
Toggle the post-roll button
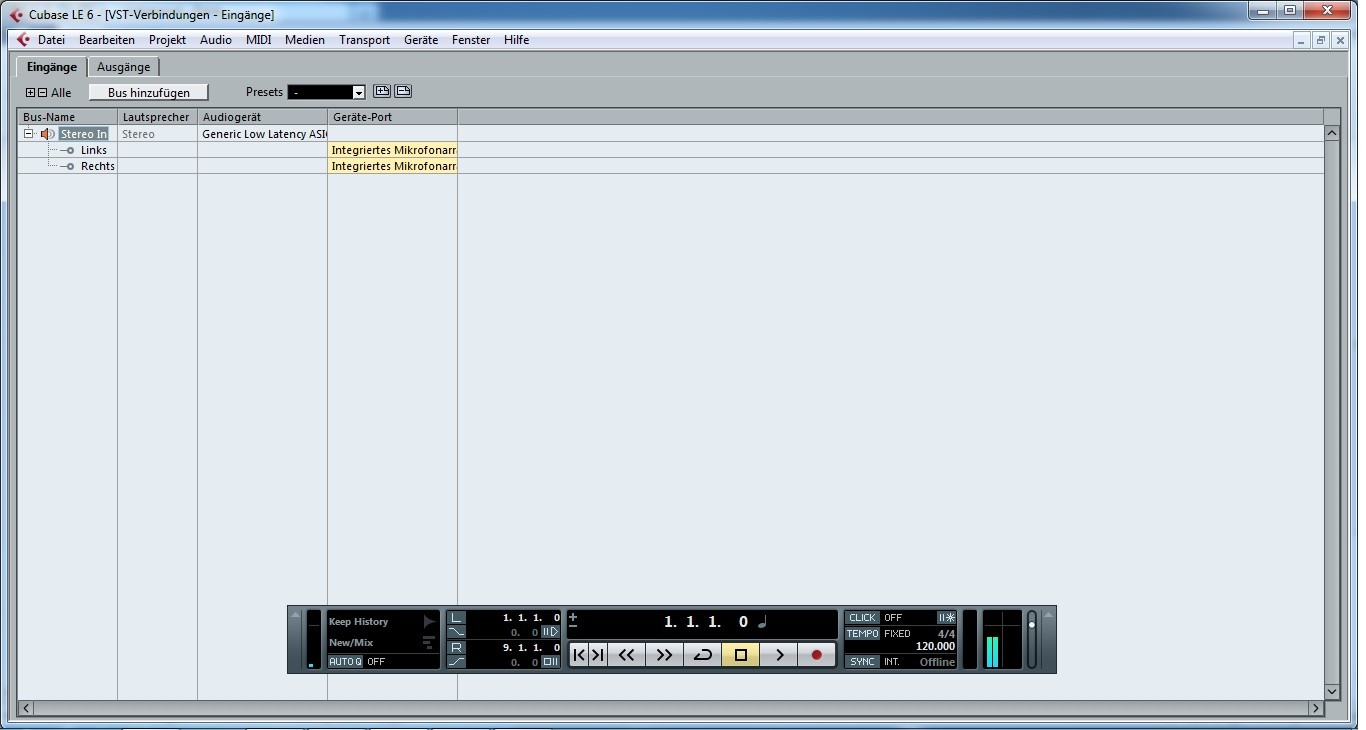point(550,661)
